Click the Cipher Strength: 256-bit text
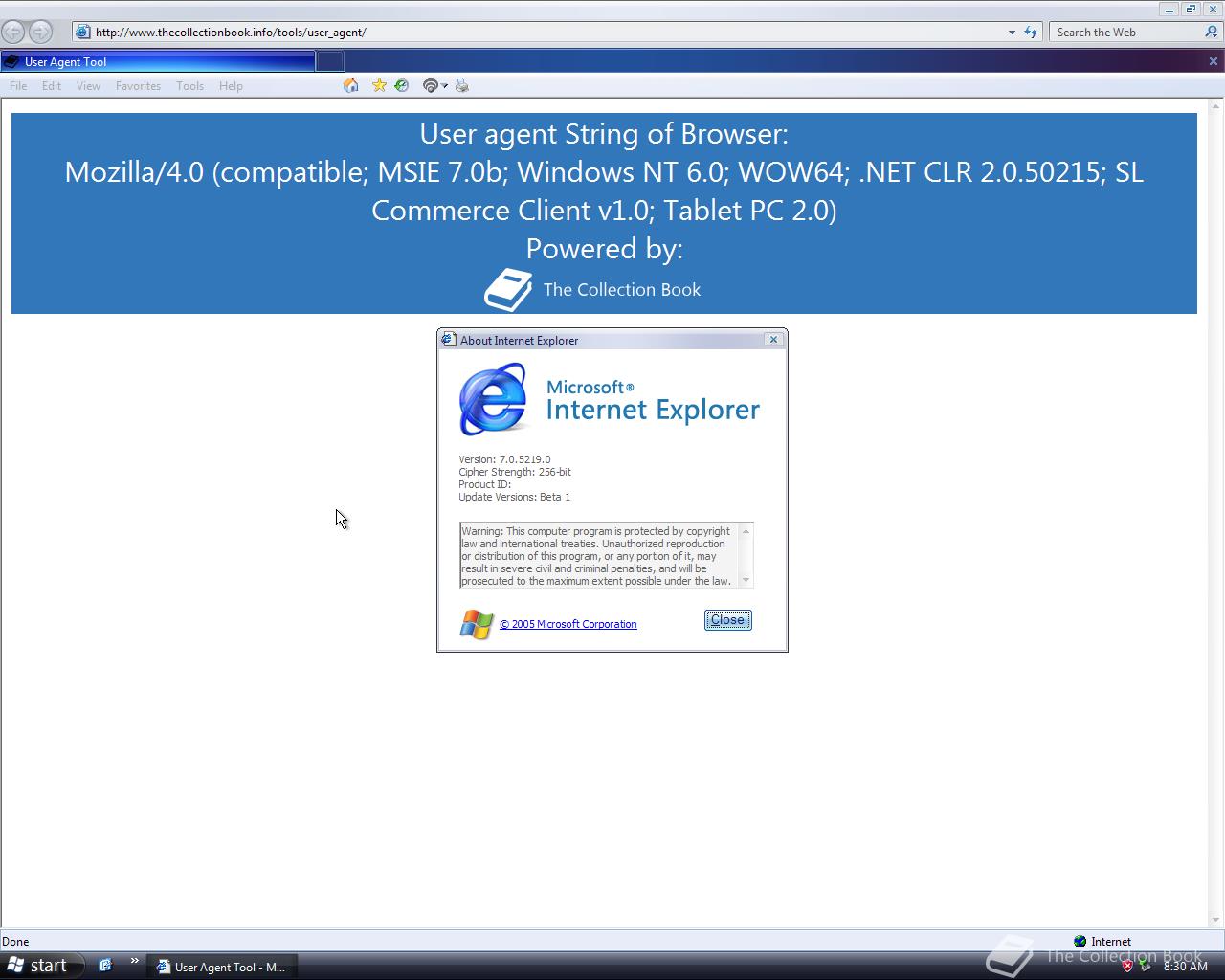The height and width of the screenshot is (980, 1225). point(515,472)
